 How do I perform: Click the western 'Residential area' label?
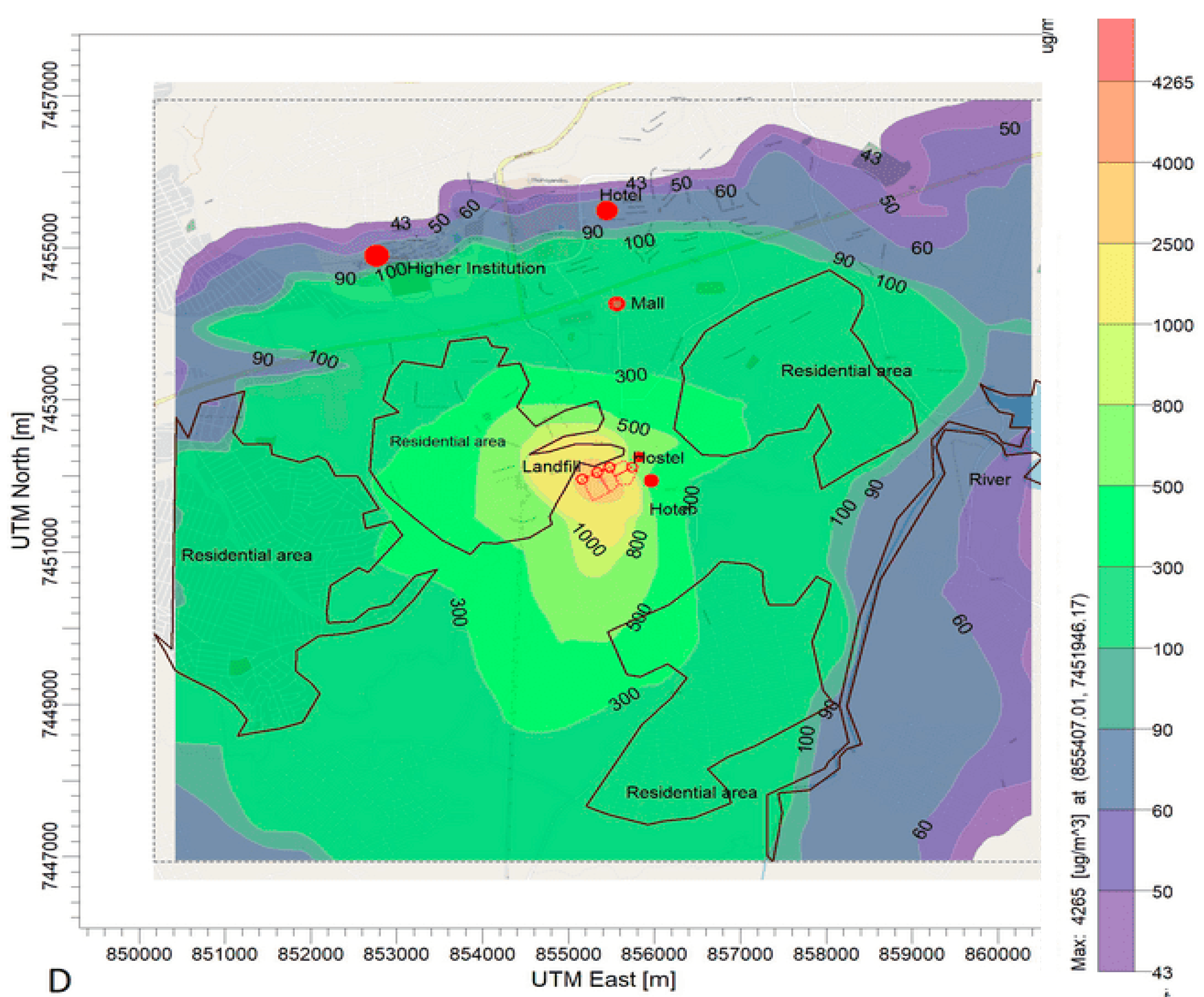tap(246, 555)
